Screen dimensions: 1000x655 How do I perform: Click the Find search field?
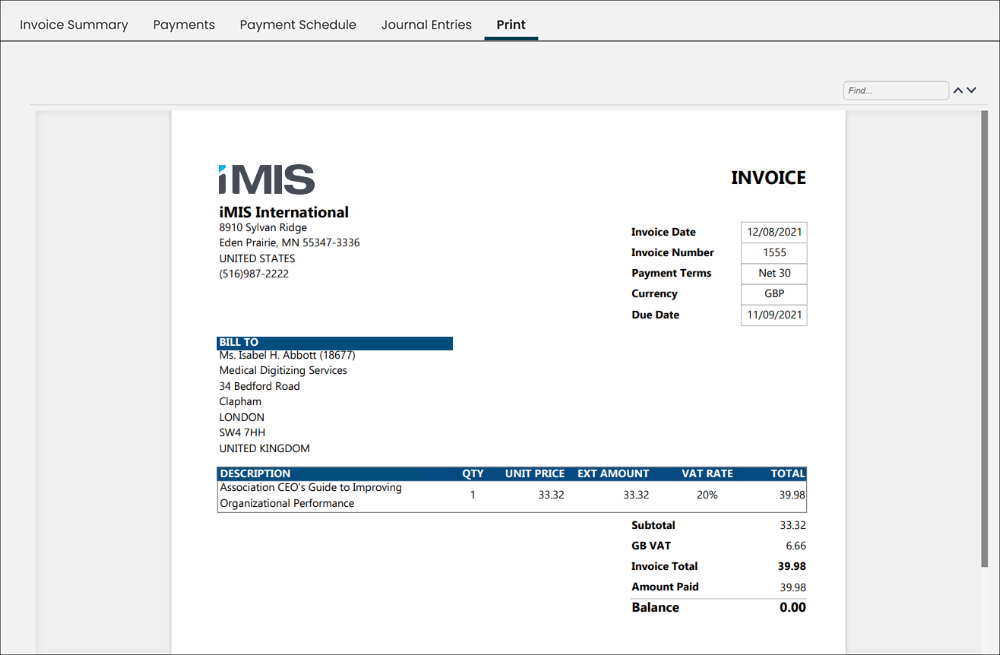[x=895, y=91]
